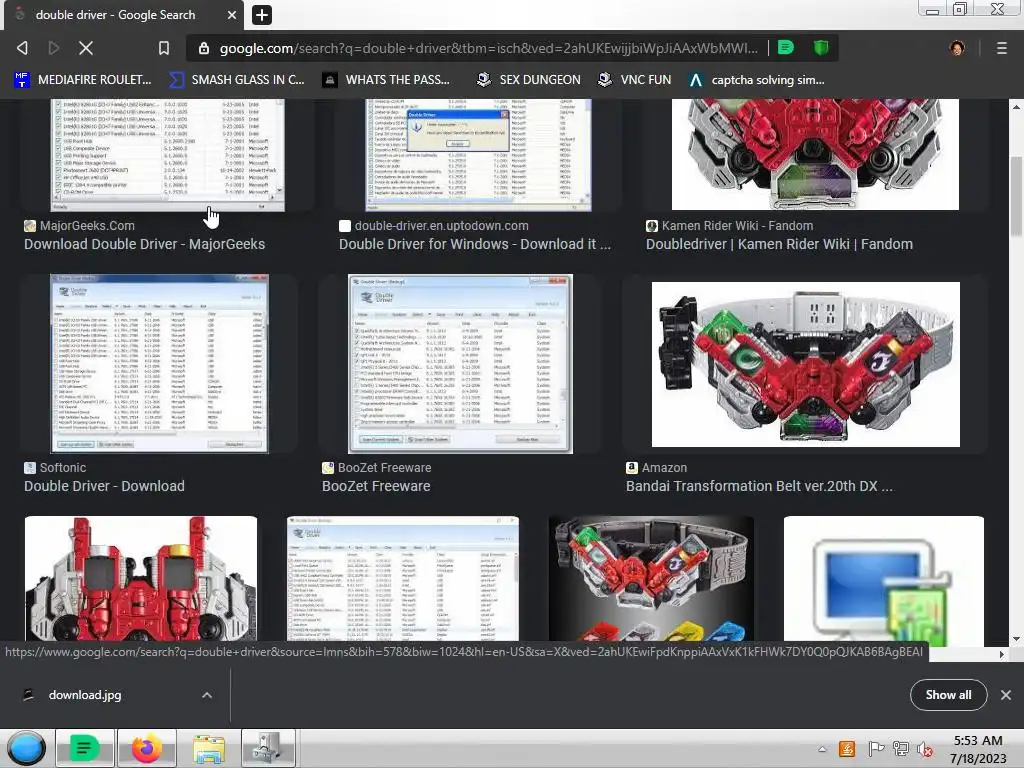
Task: Open the uptodown dialog screenshot thumbnail
Action: 478,155
